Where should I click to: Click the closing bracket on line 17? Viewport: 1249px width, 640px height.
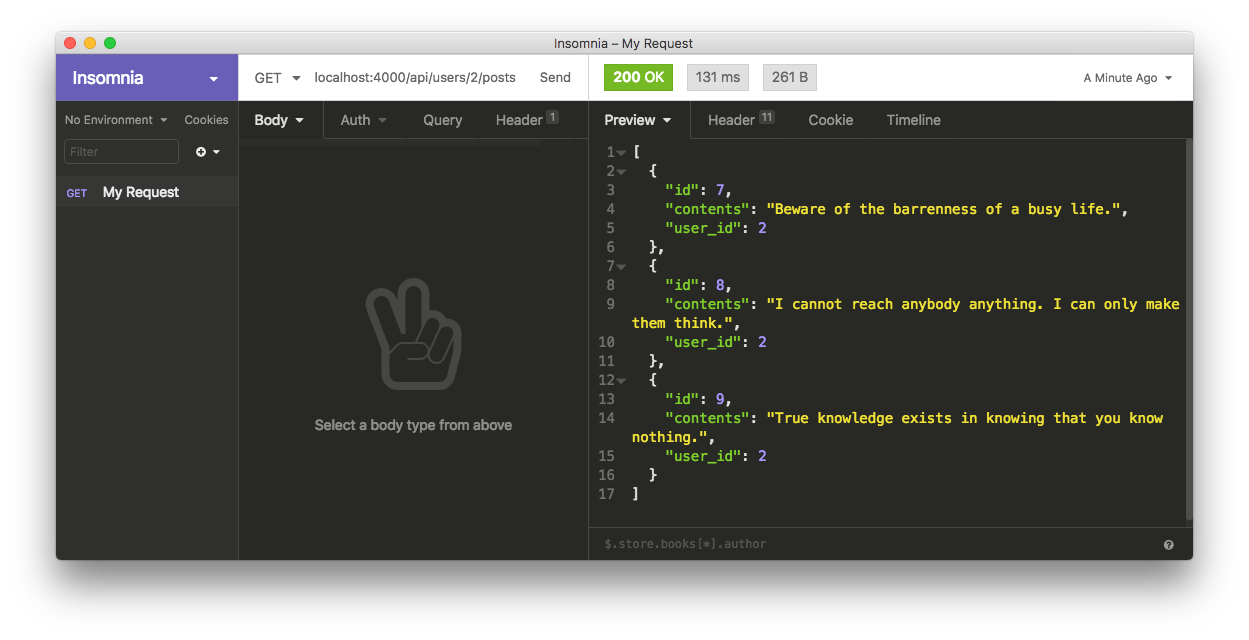(x=636, y=494)
